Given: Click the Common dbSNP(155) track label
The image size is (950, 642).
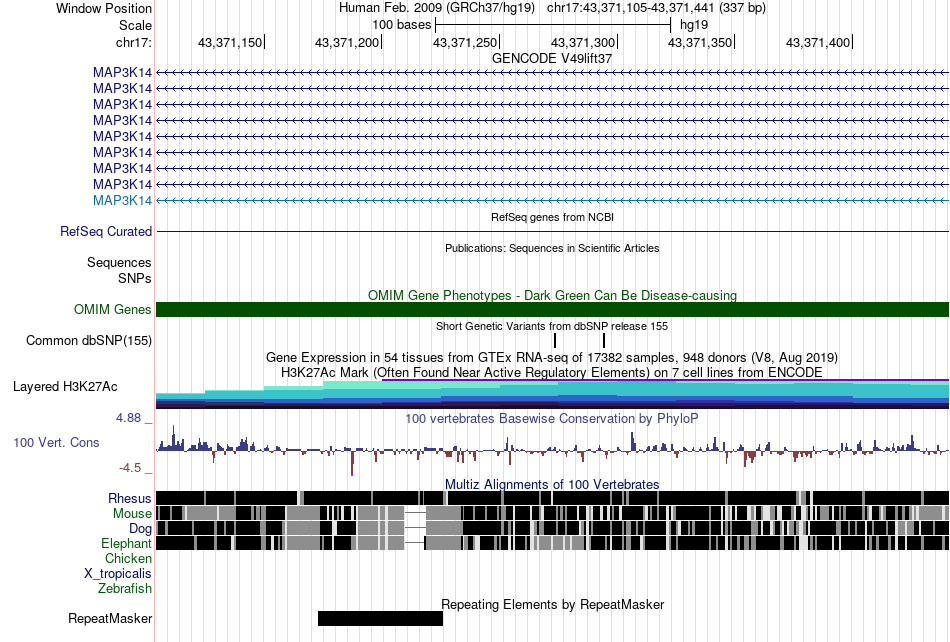Looking at the screenshot, I should pyautogui.click(x=88, y=340).
